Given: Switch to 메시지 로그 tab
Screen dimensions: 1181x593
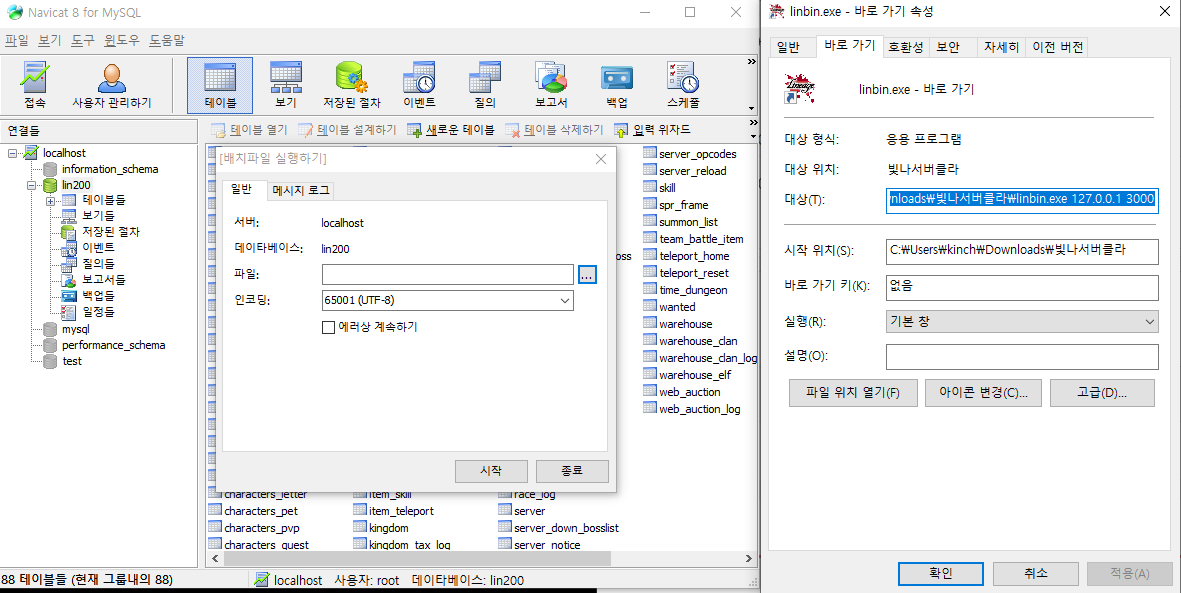Looking at the screenshot, I should [301, 191].
